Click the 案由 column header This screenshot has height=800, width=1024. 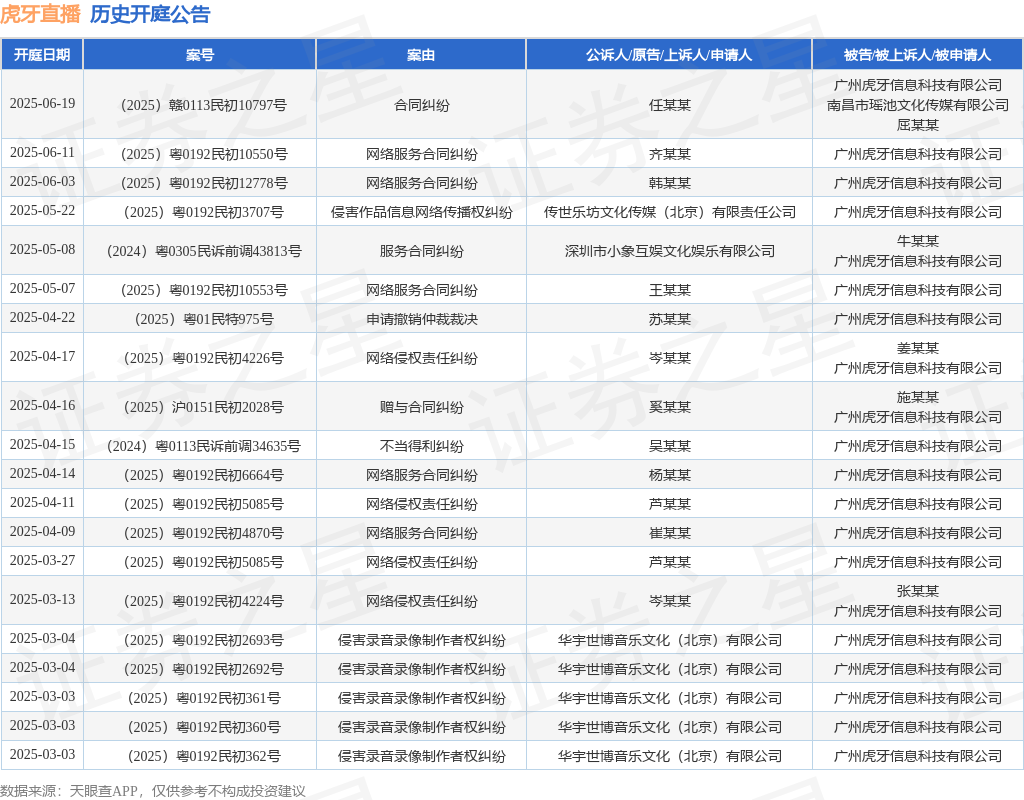[421, 55]
